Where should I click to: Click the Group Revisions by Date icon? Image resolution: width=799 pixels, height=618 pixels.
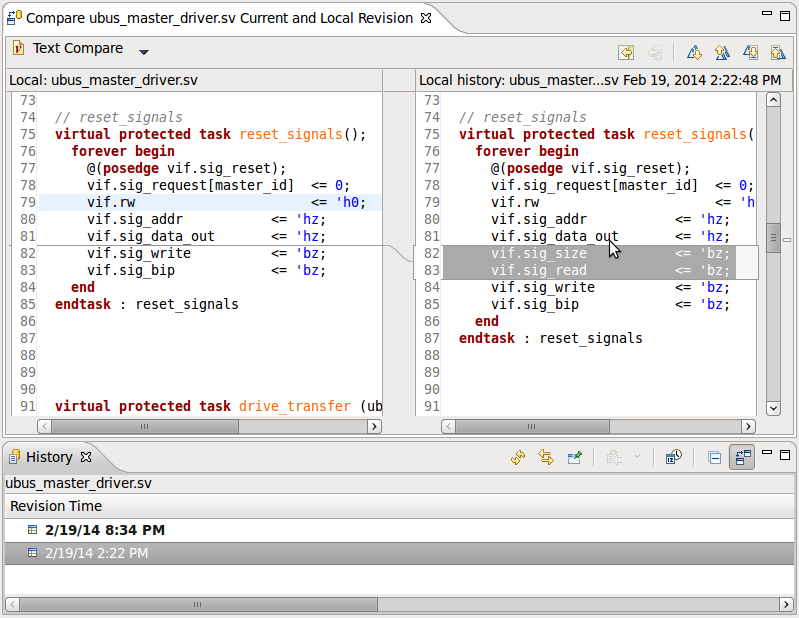674,458
